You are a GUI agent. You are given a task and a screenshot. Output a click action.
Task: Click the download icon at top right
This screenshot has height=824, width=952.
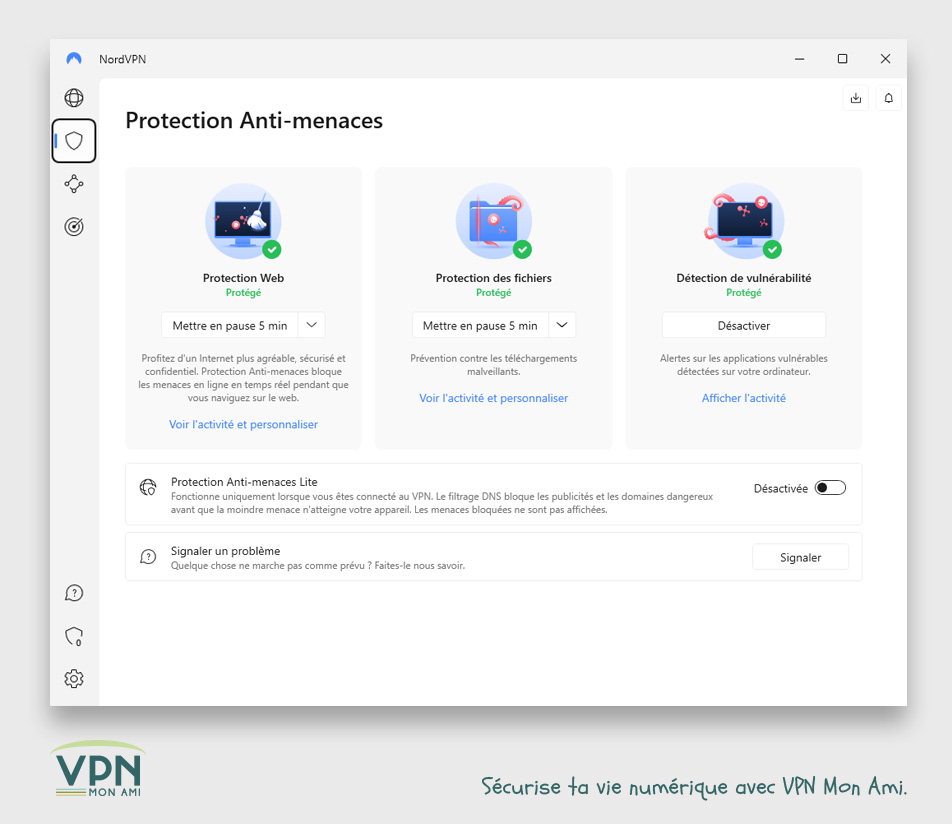855,98
